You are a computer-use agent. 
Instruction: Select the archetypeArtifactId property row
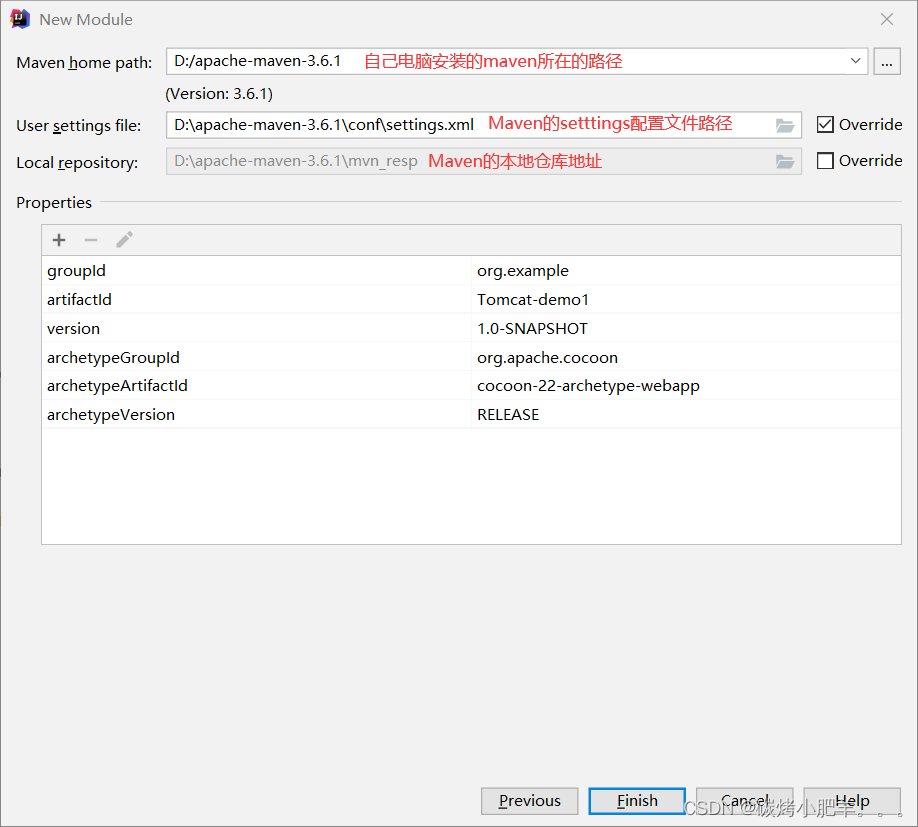click(x=471, y=386)
